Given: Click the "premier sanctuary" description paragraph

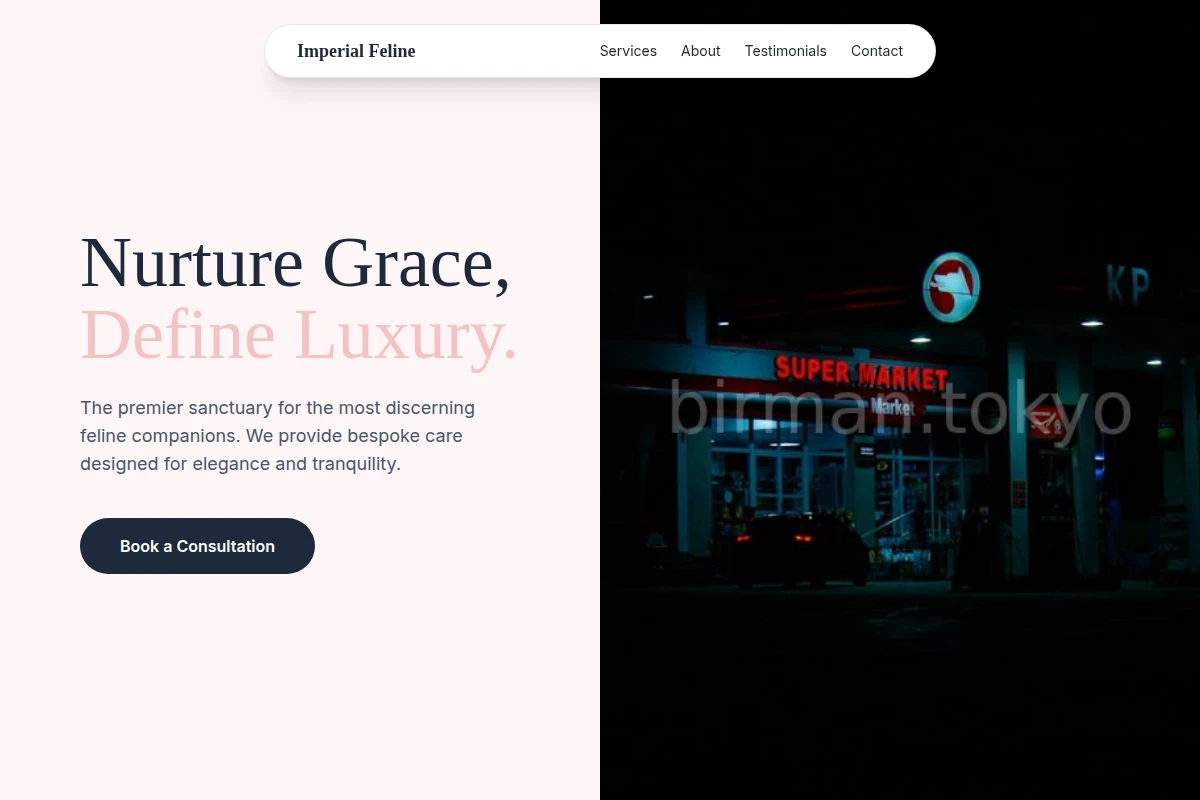Looking at the screenshot, I should click(280, 436).
